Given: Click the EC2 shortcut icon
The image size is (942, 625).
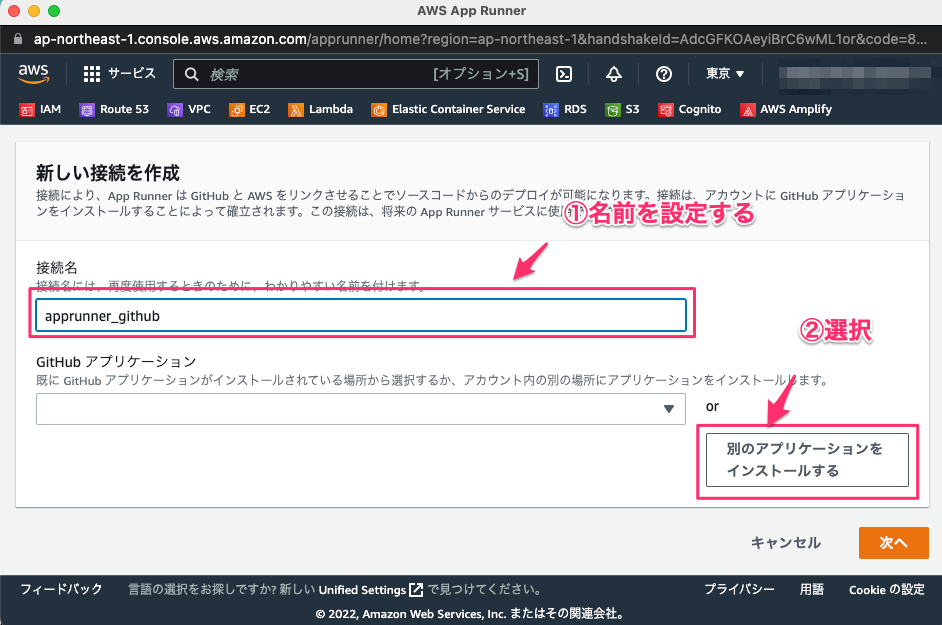Looking at the screenshot, I should click(x=237, y=110).
